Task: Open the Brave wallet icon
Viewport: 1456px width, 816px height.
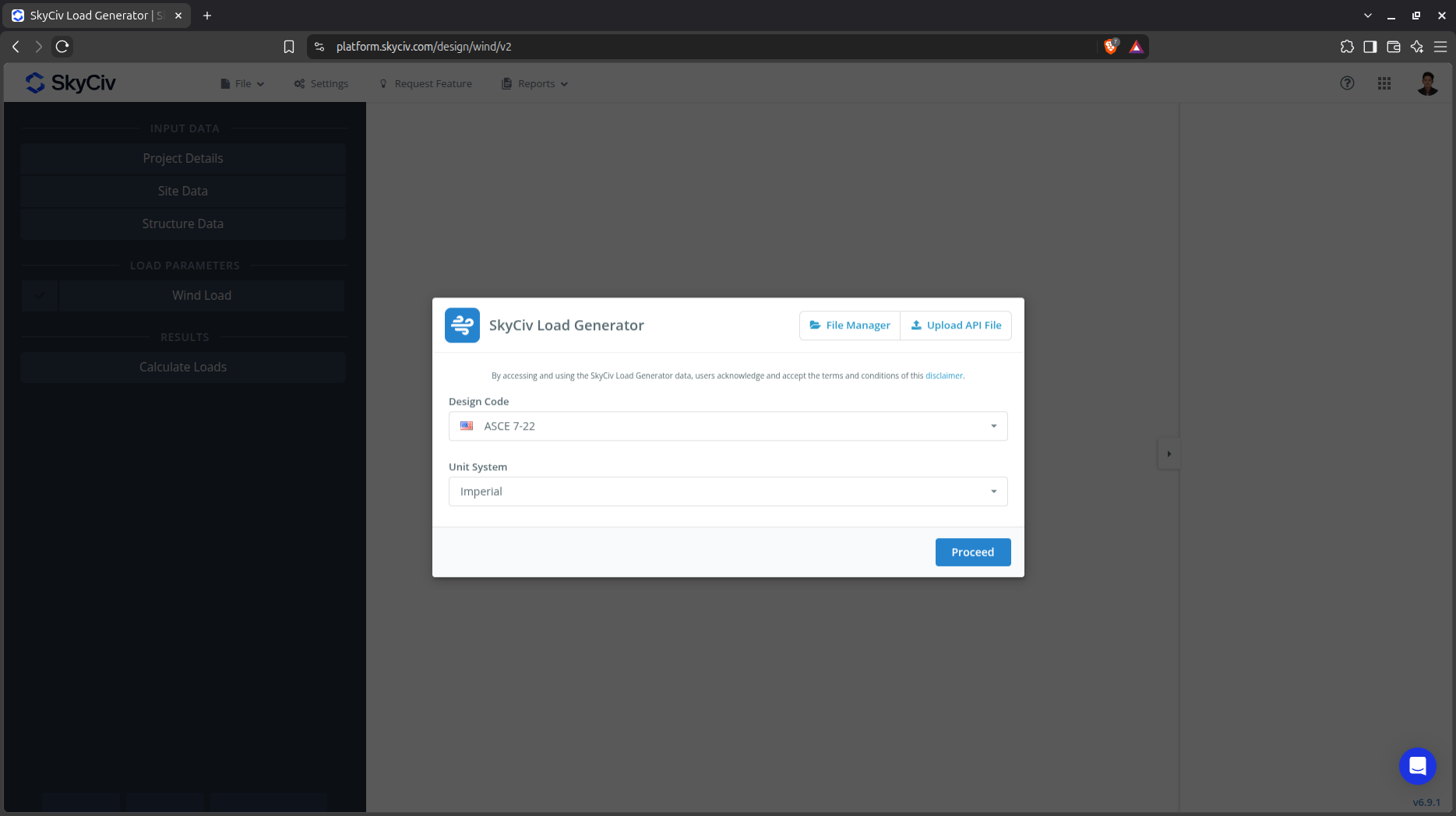Action: click(1394, 47)
